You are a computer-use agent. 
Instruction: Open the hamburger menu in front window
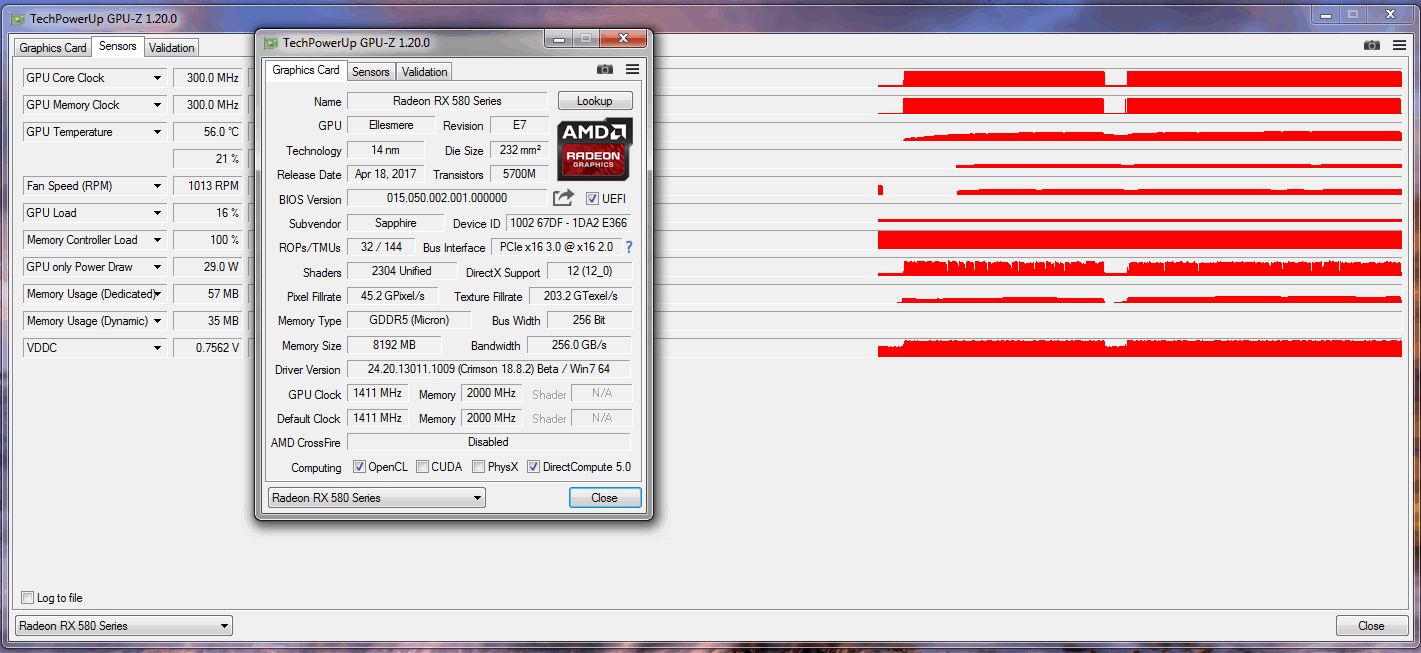tap(632, 69)
